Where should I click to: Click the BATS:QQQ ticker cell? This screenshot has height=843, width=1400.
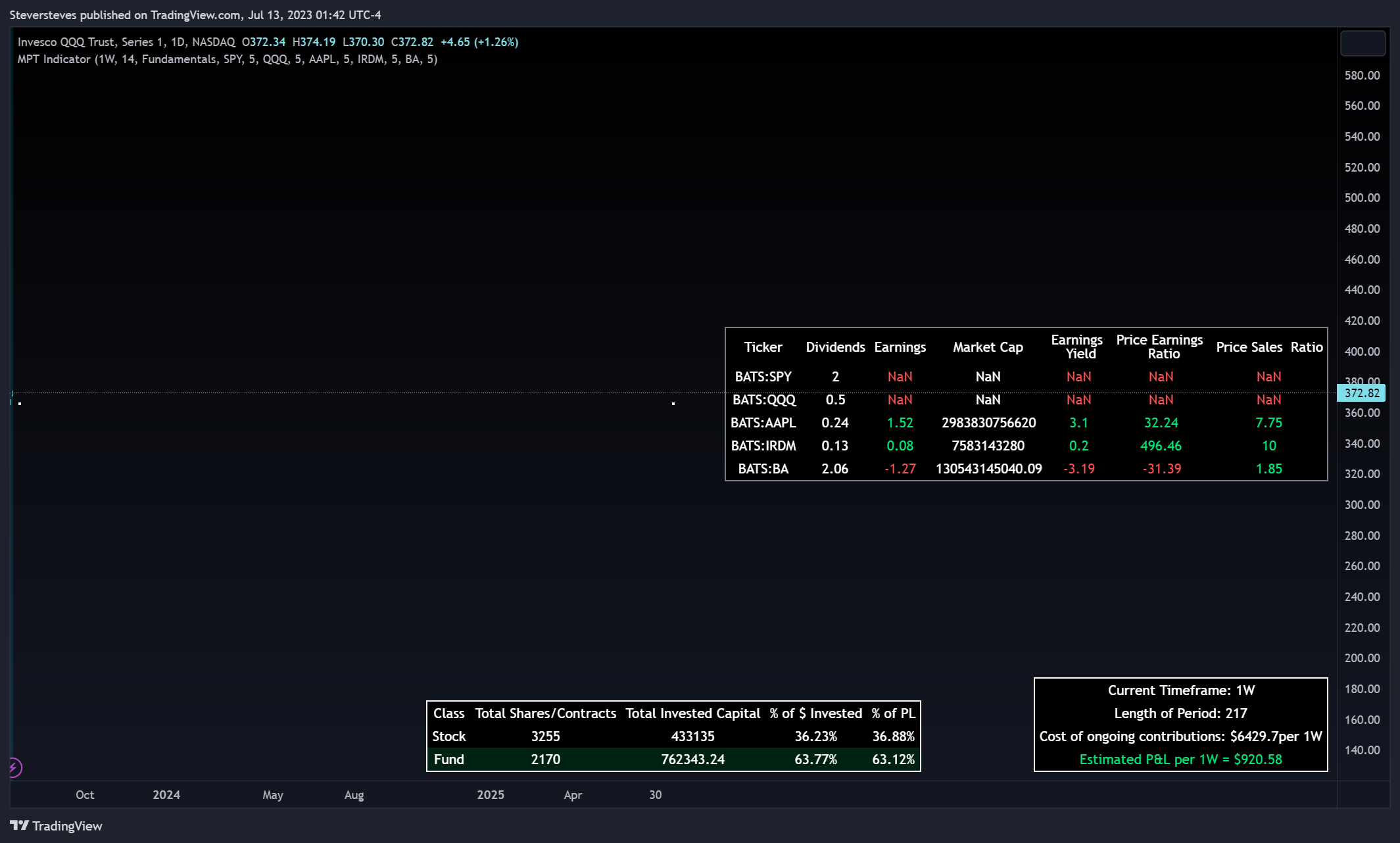pos(764,400)
